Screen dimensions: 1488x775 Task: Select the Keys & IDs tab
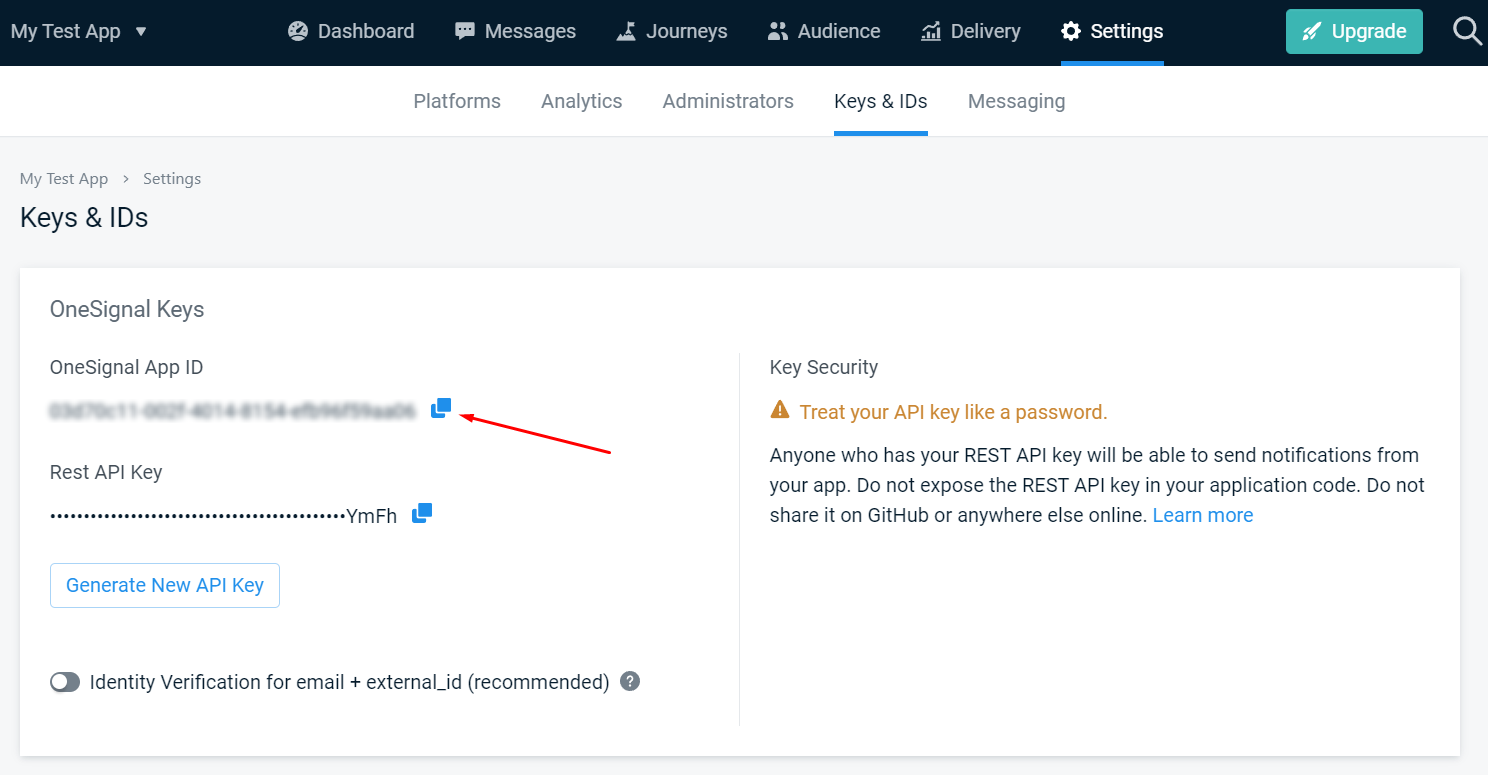[881, 101]
